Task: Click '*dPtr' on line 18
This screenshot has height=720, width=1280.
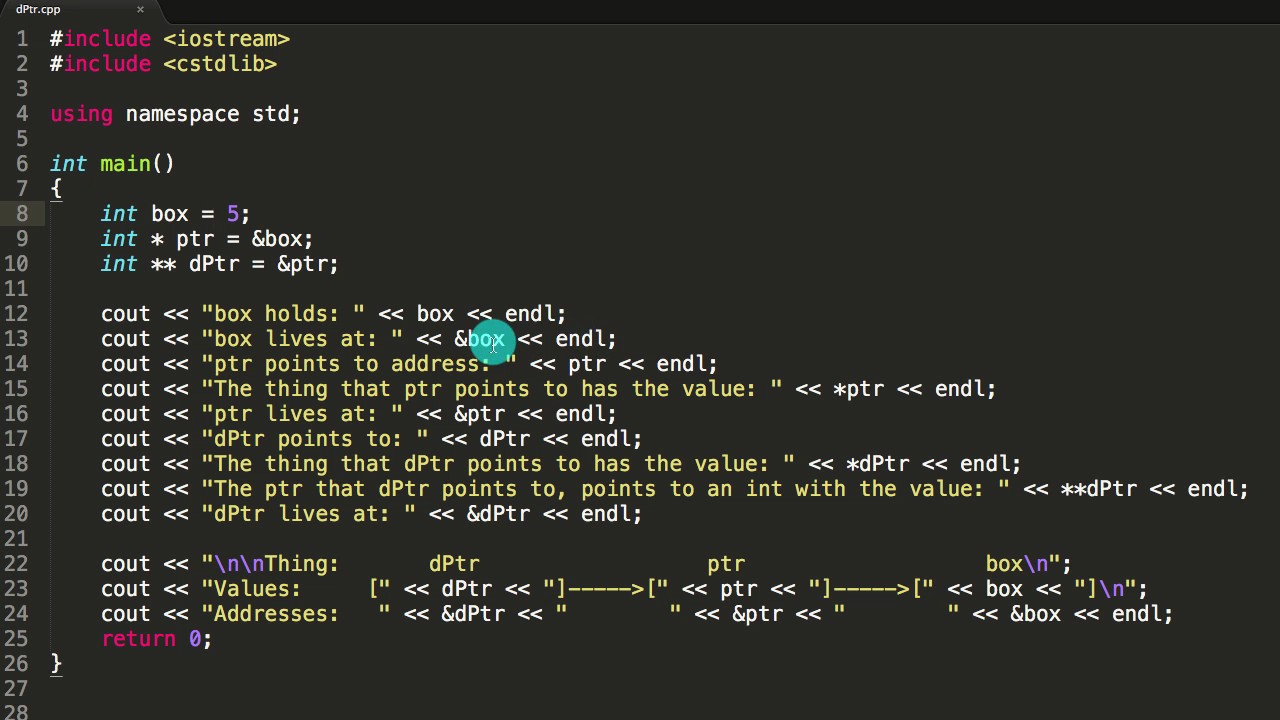Action: tap(877, 464)
